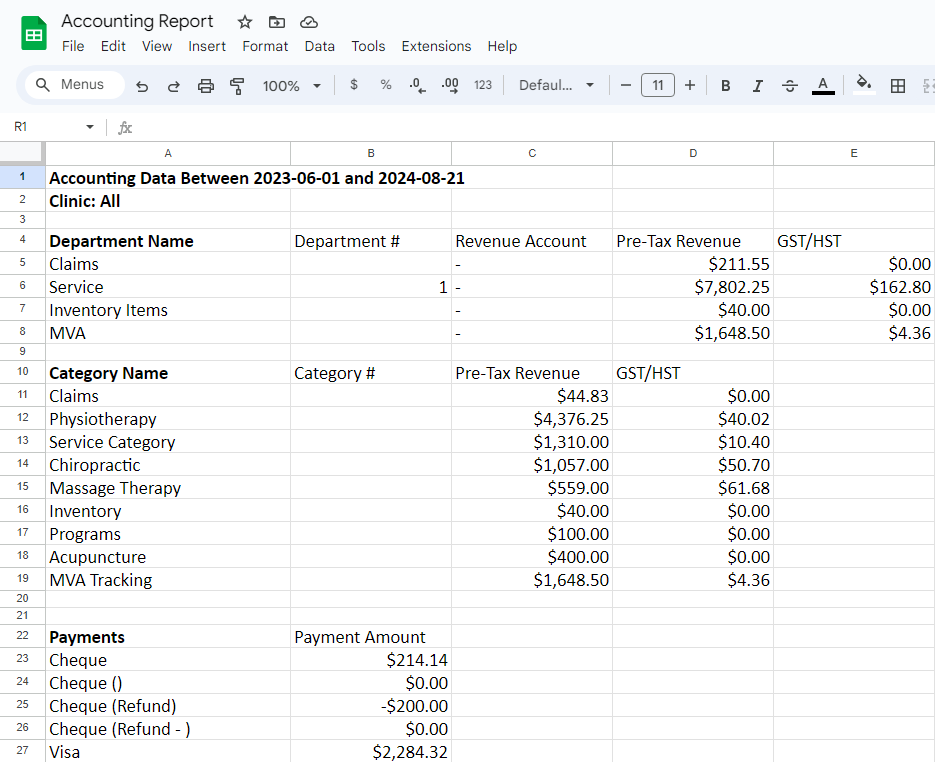Open the text color picker
935x762 pixels.
[823, 86]
